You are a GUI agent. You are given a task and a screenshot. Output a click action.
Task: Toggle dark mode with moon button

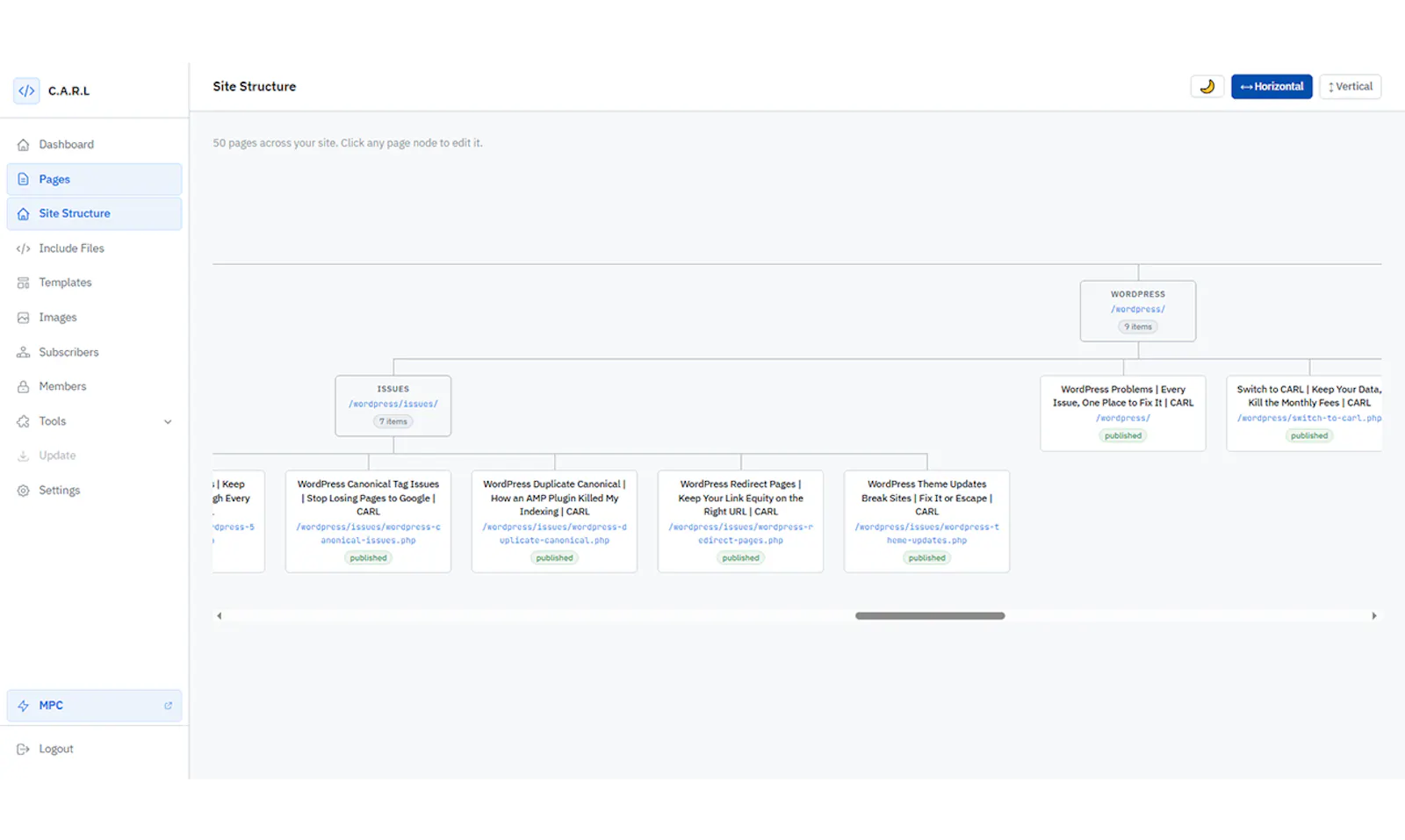[1207, 86]
